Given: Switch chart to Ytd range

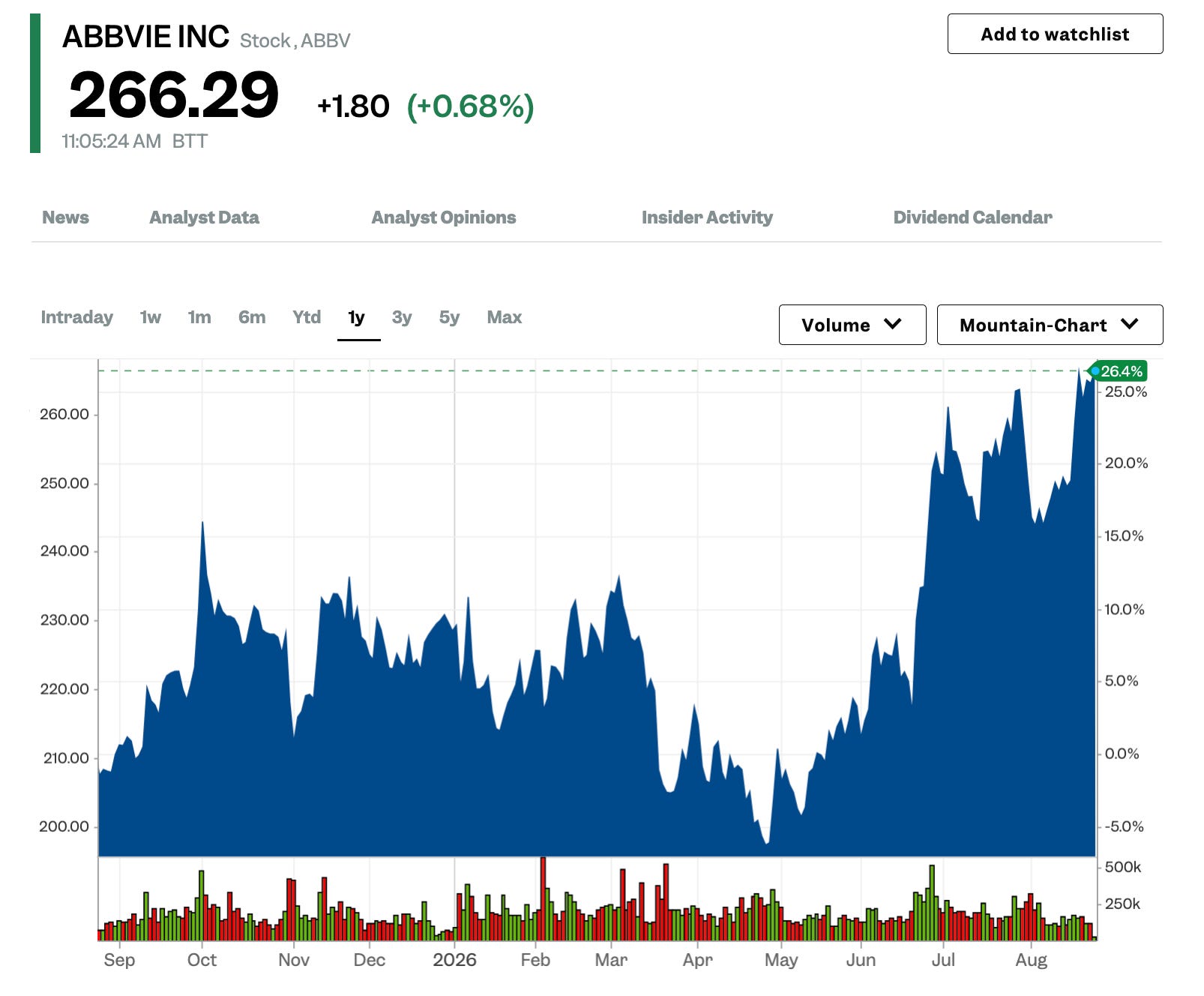Looking at the screenshot, I should [x=307, y=317].
